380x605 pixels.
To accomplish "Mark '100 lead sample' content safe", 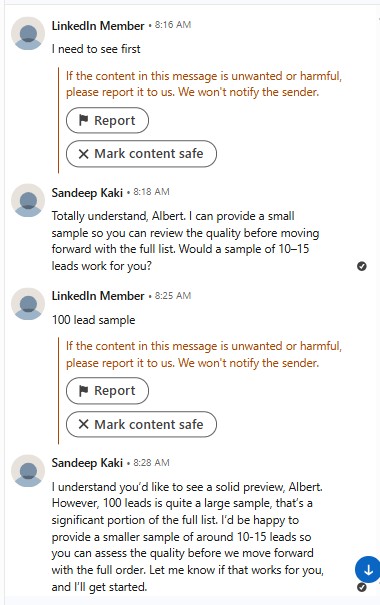I will tap(141, 424).
